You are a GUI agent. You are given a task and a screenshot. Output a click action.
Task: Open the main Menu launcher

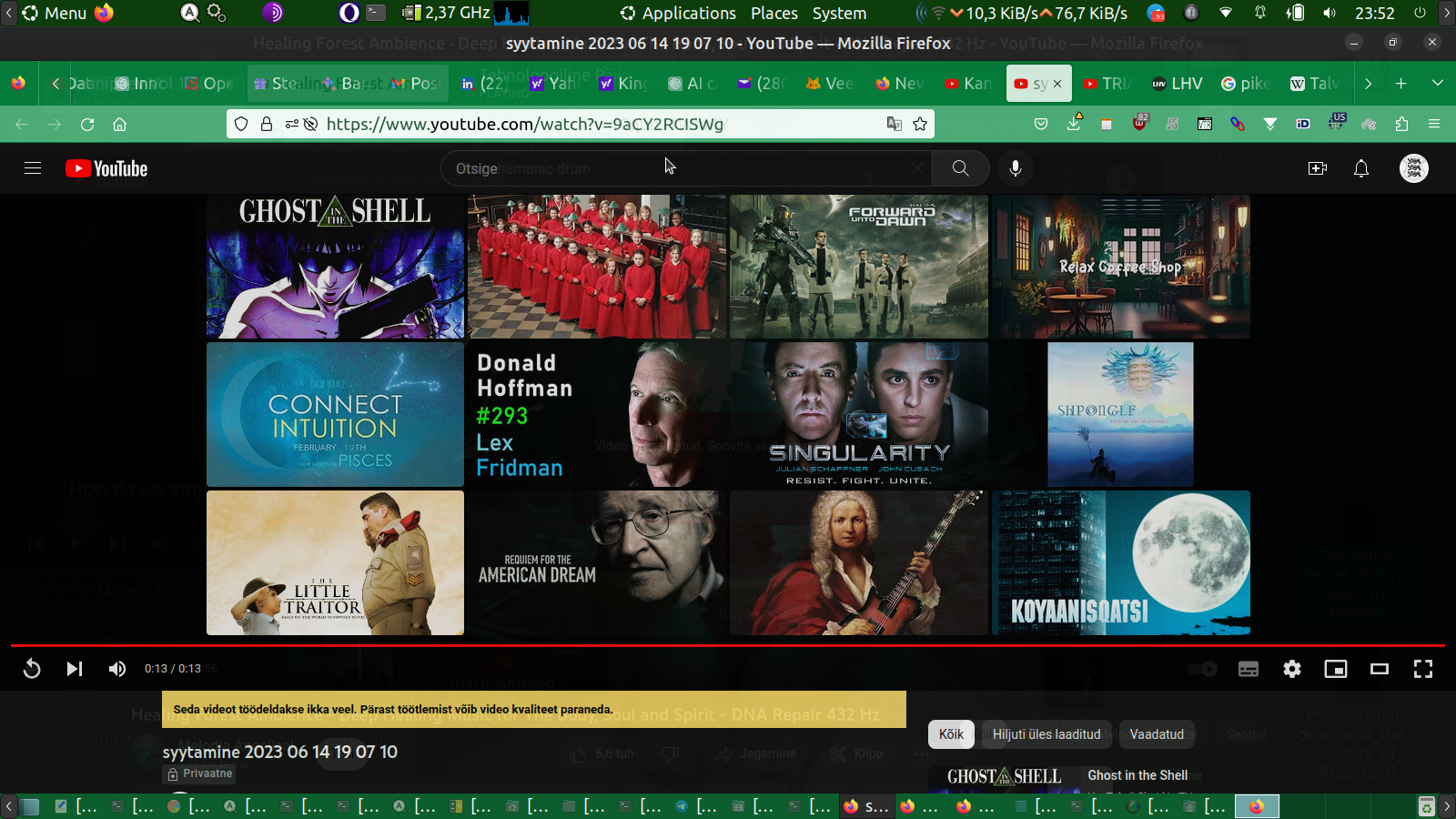[55, 14]
